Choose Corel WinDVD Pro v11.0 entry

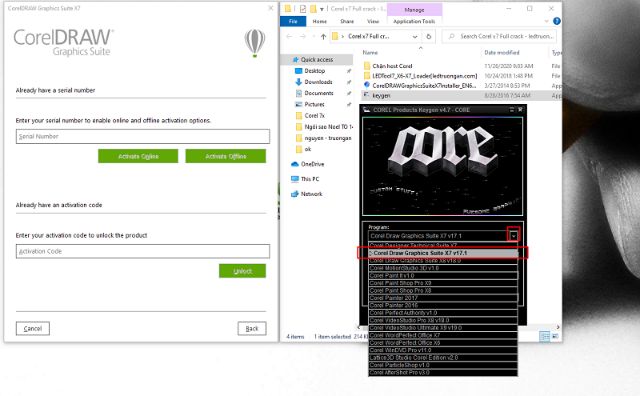443,350
